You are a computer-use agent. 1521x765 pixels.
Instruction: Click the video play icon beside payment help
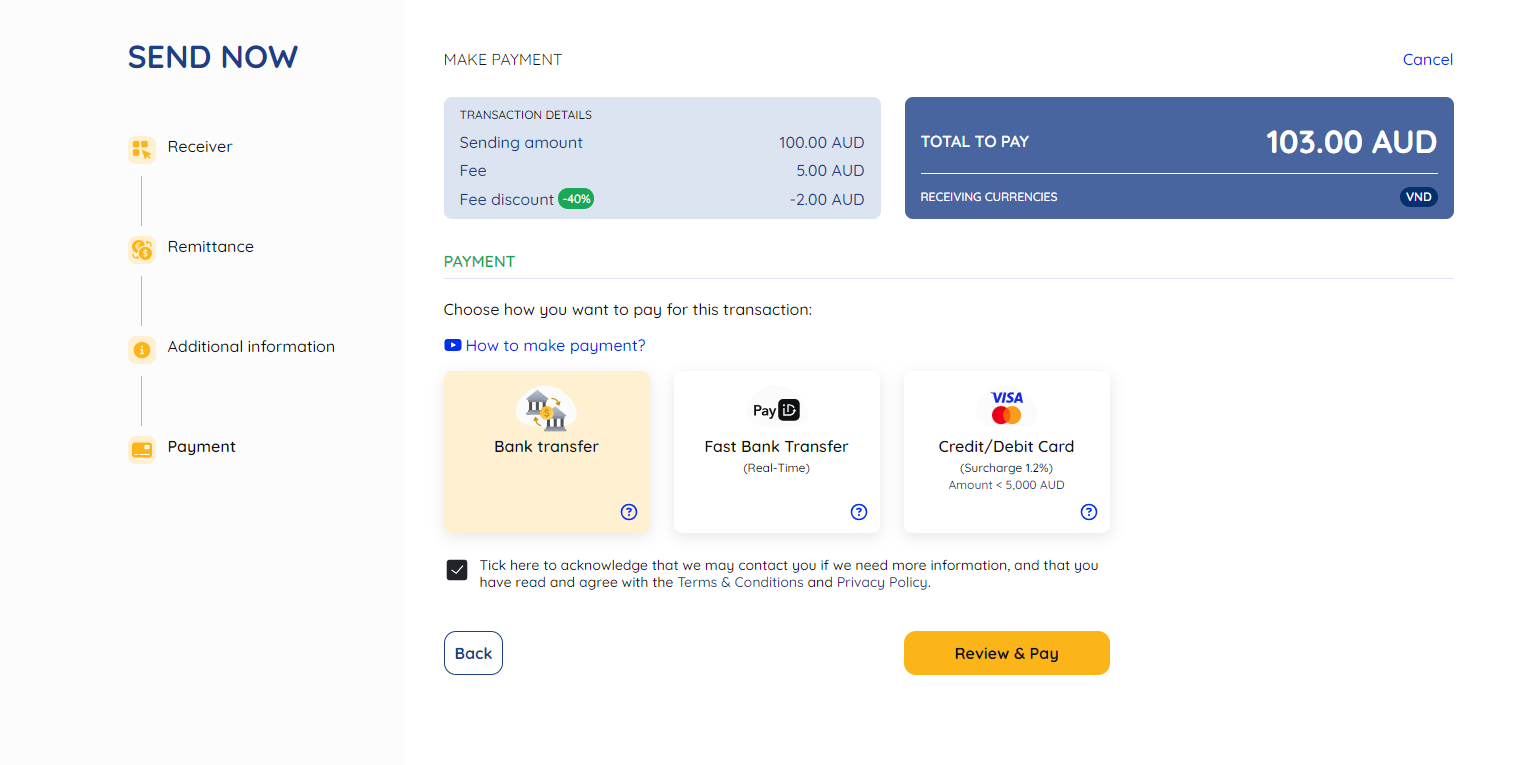click(x=451, y=344)
